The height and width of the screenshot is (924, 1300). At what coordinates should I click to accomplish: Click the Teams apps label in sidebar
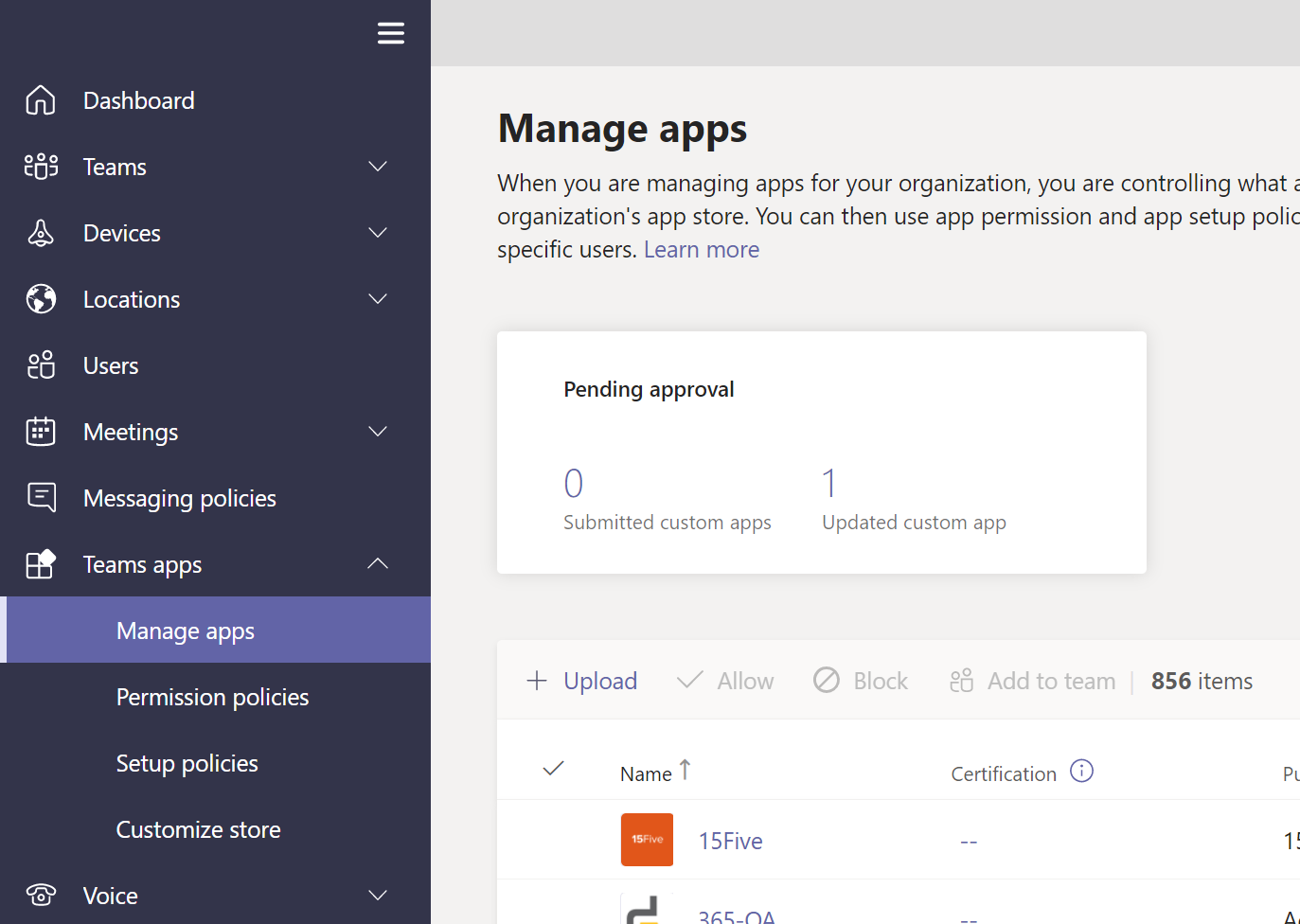142,564
